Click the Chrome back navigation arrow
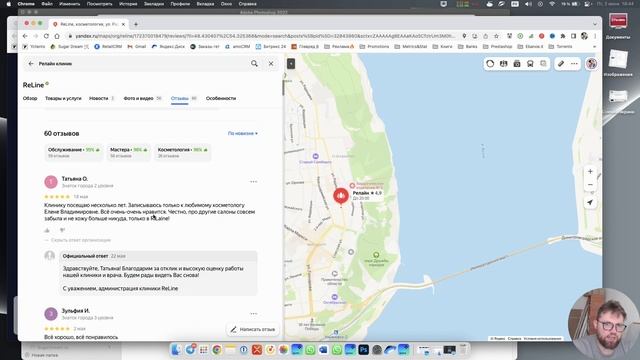 tap(25, 36)
